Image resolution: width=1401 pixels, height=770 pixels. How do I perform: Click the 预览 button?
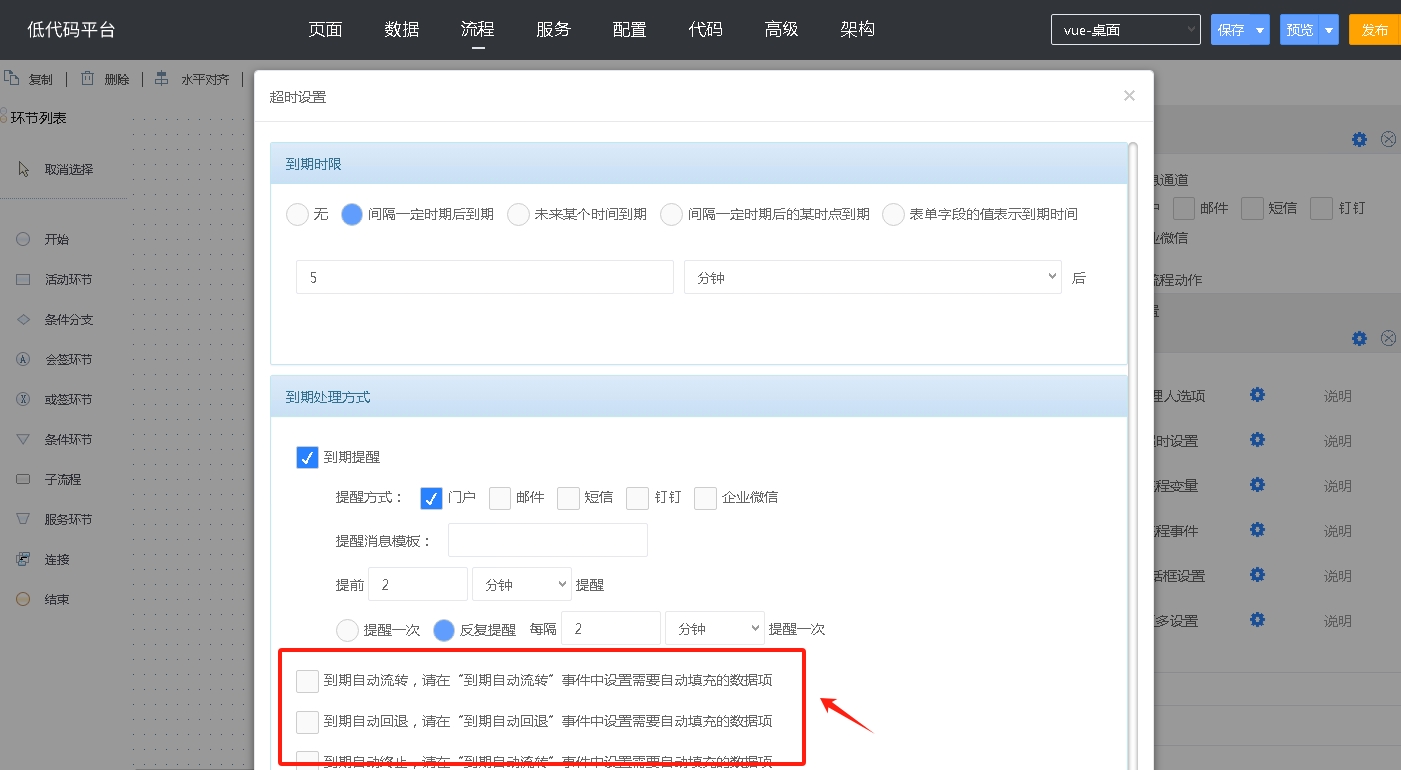point(1300,30)
